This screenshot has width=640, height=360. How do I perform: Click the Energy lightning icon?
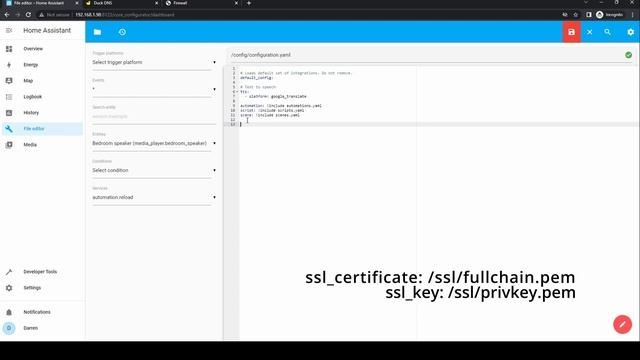point(9,64)
